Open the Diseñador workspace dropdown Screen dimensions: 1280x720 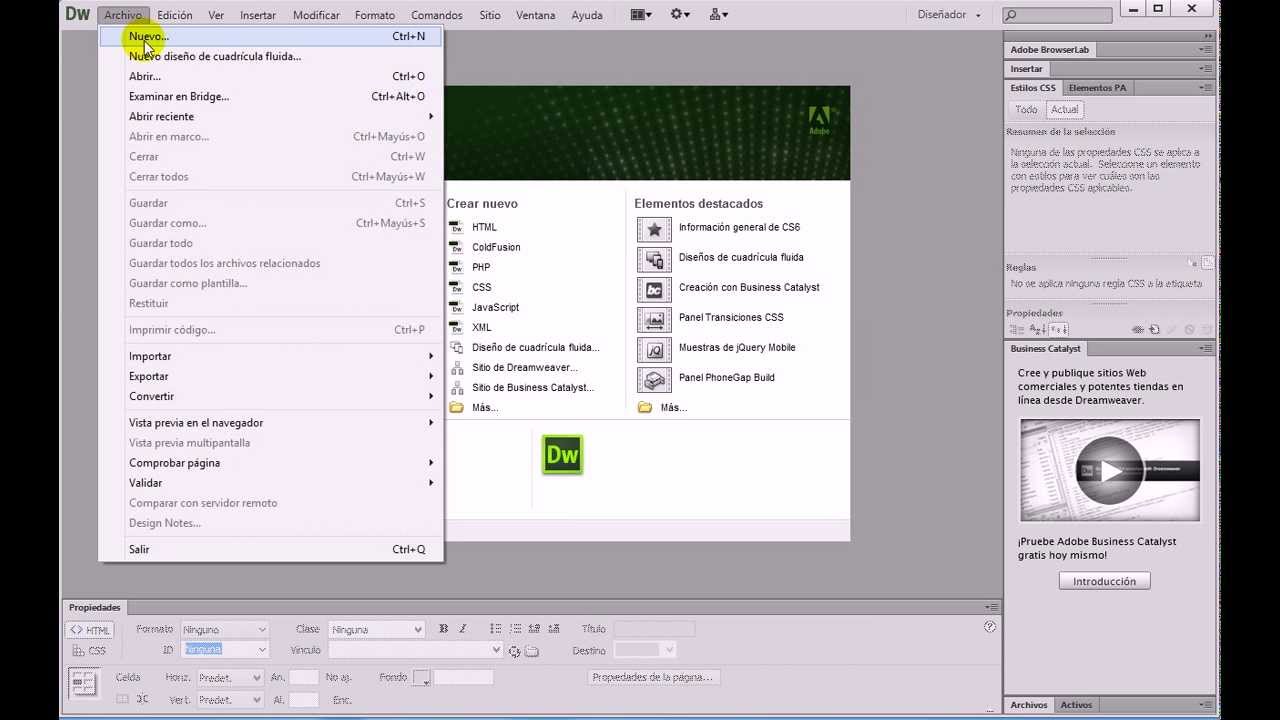[x=949, y=15]
